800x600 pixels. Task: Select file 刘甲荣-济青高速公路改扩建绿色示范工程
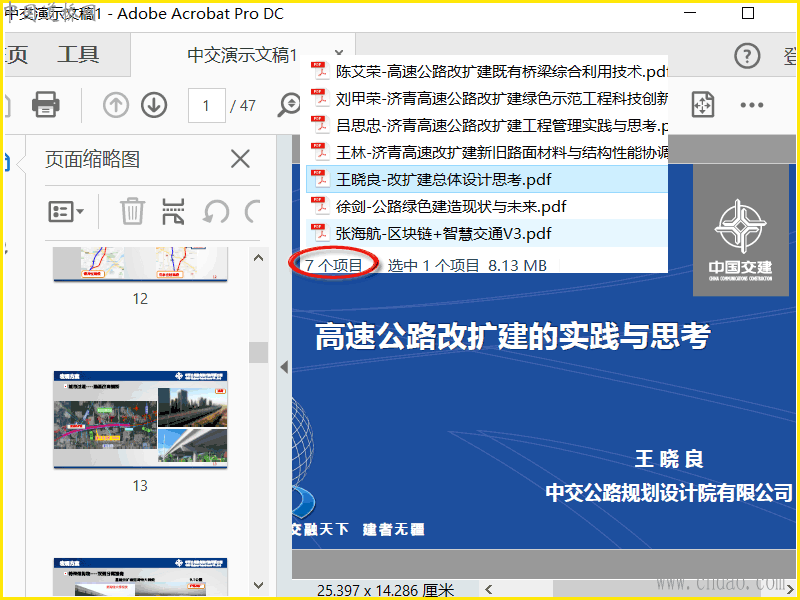pos(487,98)
